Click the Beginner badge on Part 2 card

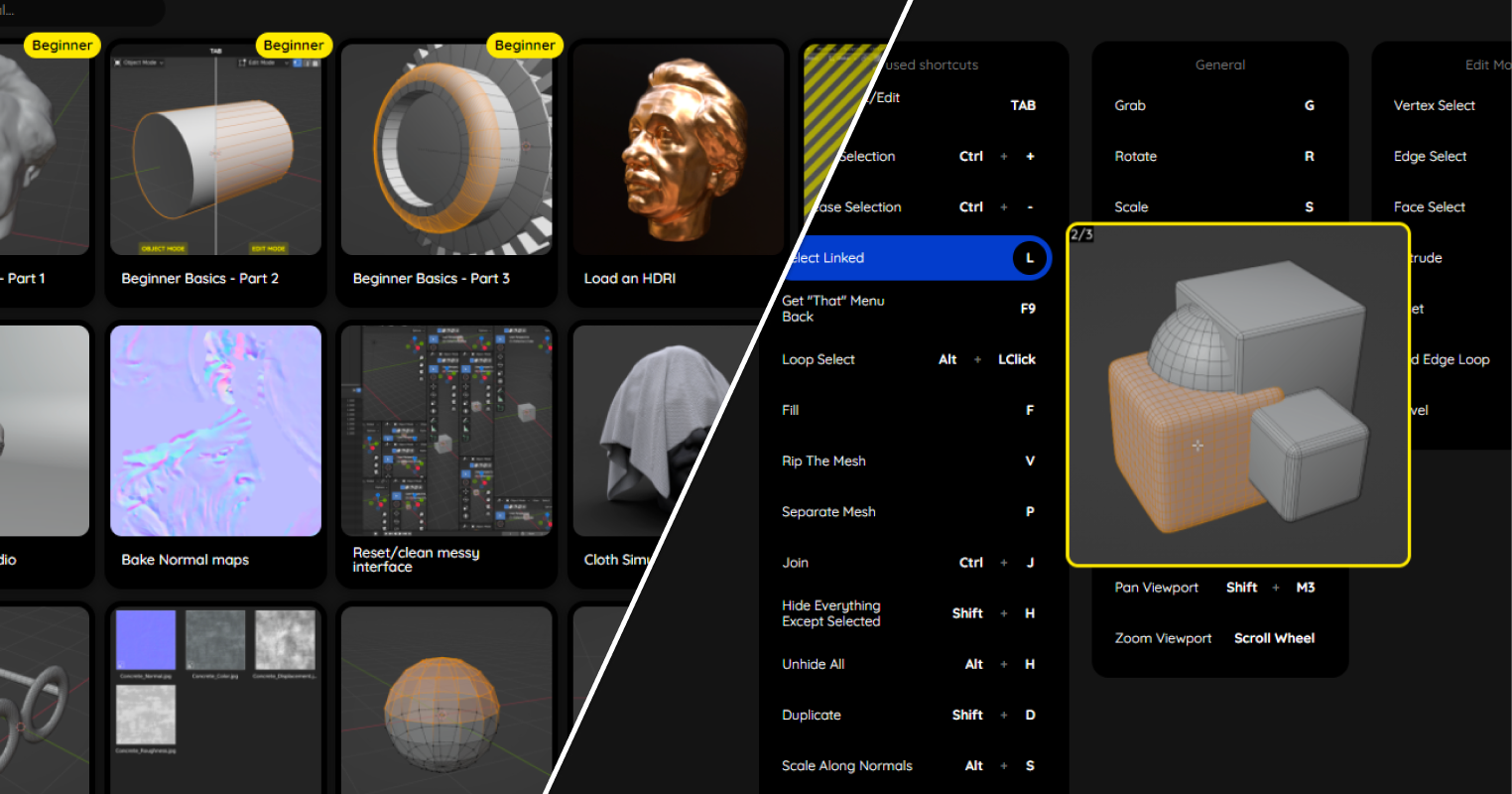[x=293, y=46]
